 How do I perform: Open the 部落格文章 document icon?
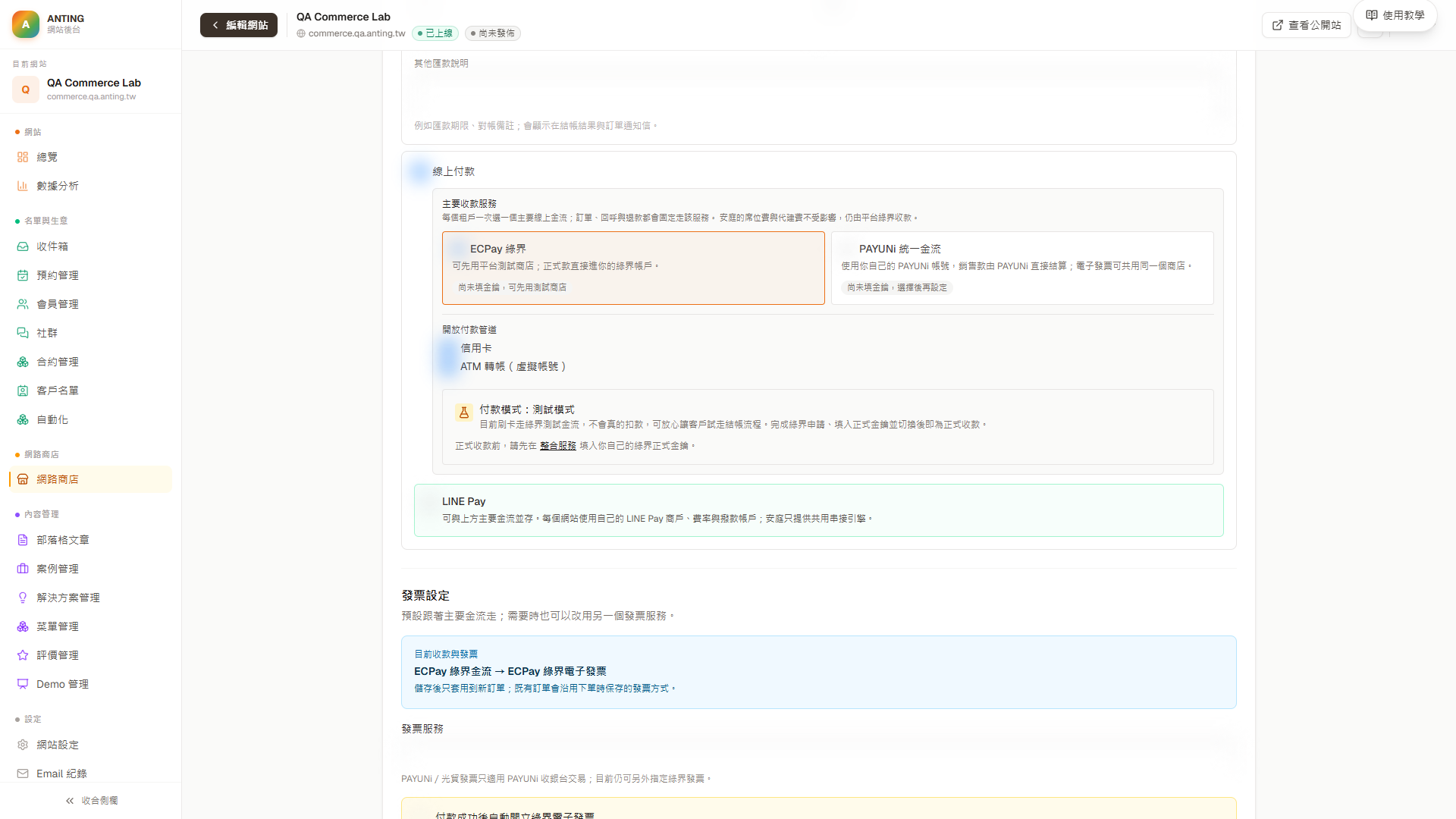click(23, 540)
